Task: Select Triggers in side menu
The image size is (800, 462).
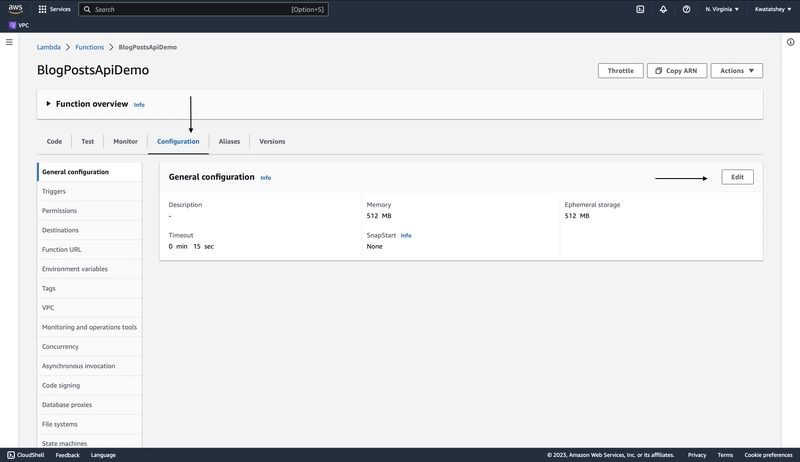Action: (89, 191)
